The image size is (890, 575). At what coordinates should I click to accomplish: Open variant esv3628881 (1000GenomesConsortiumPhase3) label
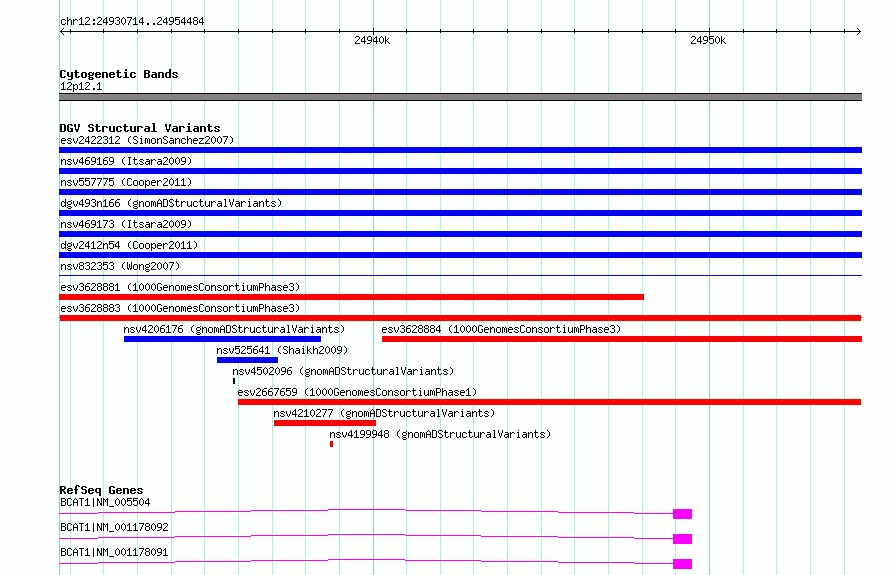coord(180,287)
